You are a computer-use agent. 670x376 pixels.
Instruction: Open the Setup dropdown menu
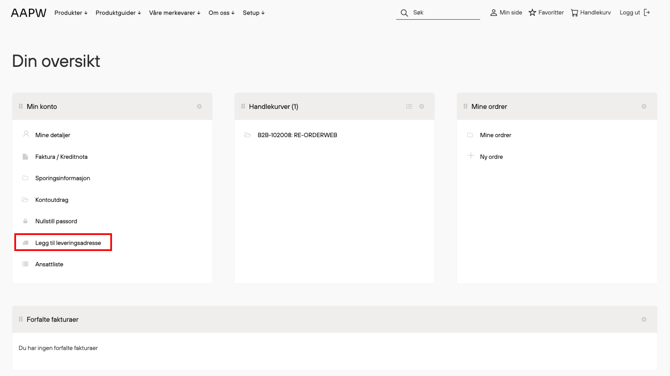pyautogui.click(x=253, y=13)
